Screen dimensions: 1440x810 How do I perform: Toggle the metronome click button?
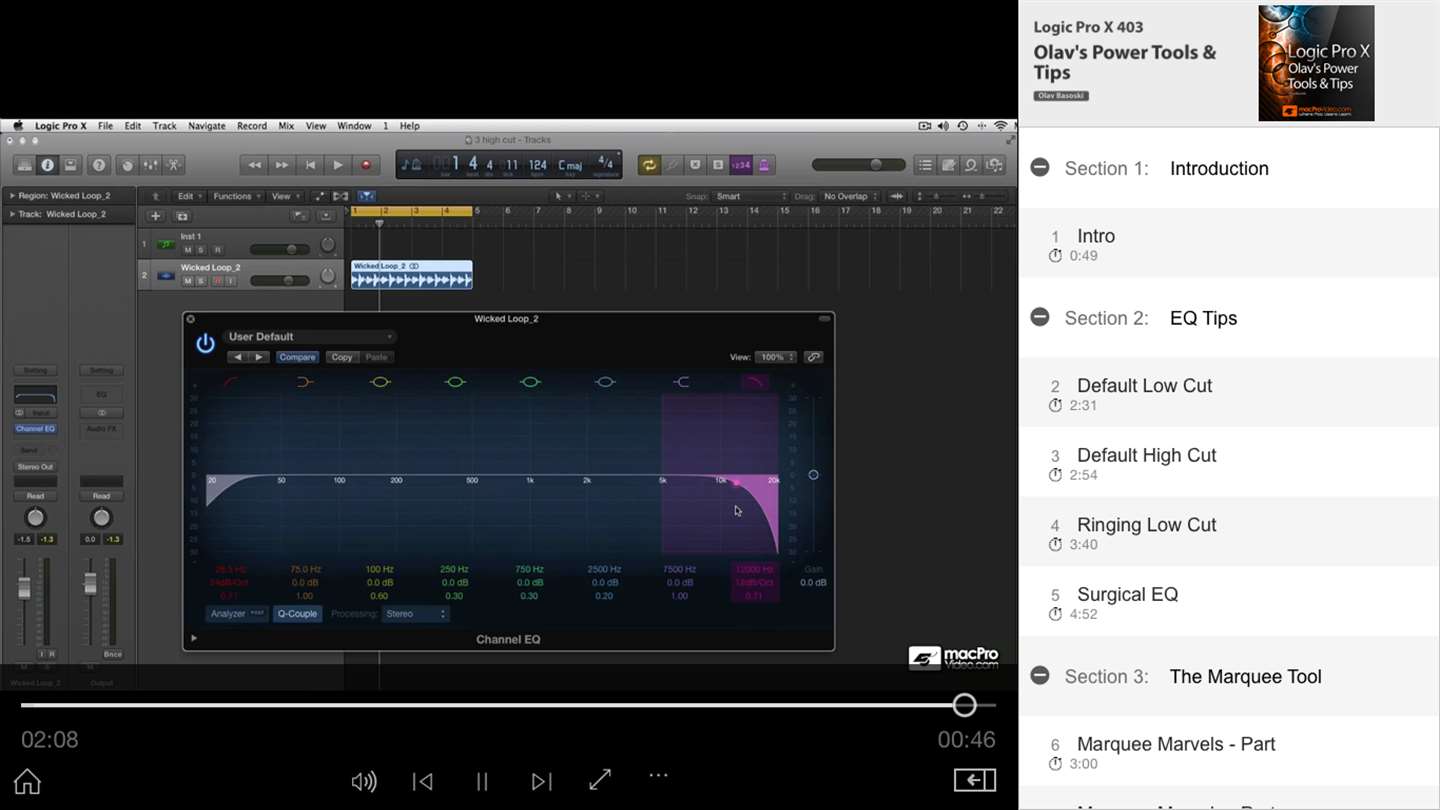pyautogui.click(x=764, y=165)
